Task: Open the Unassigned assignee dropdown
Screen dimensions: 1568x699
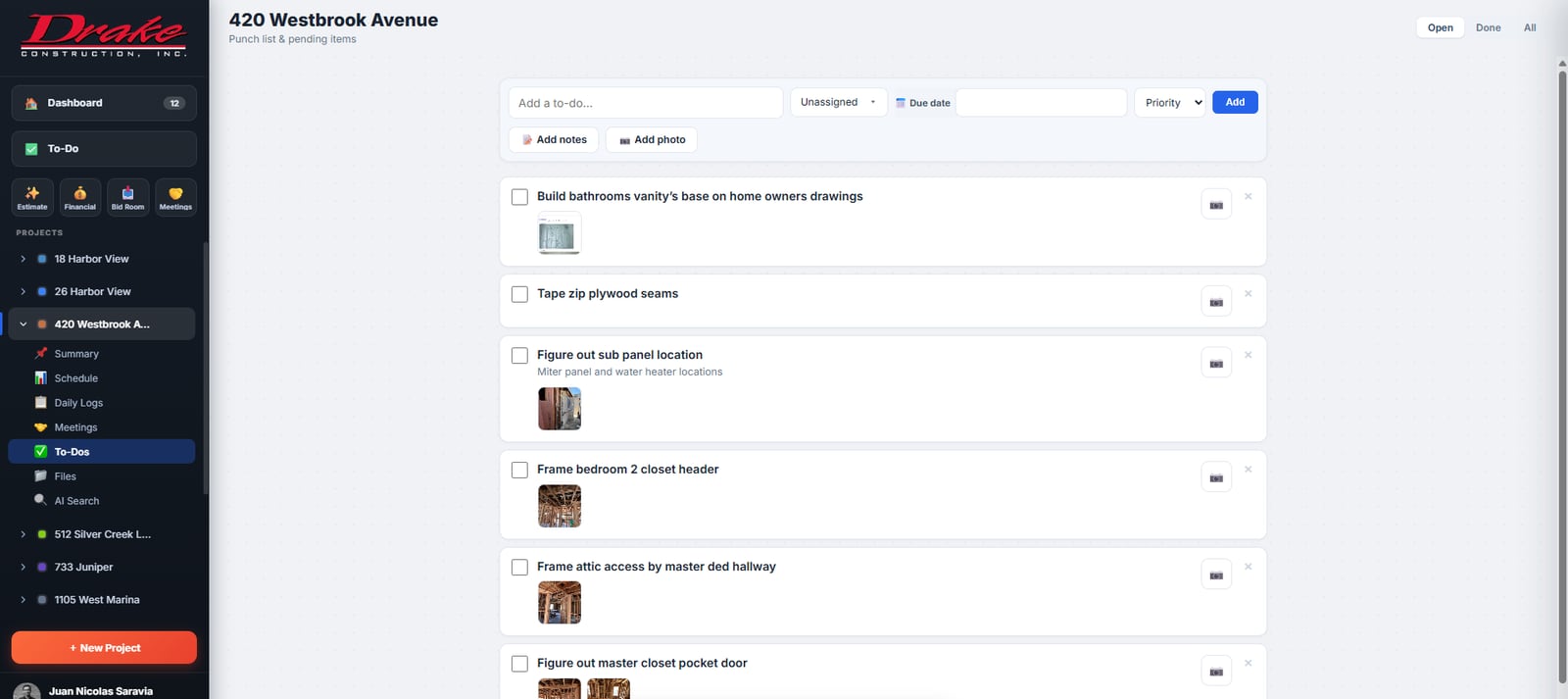Action: (x=839, y=102)
